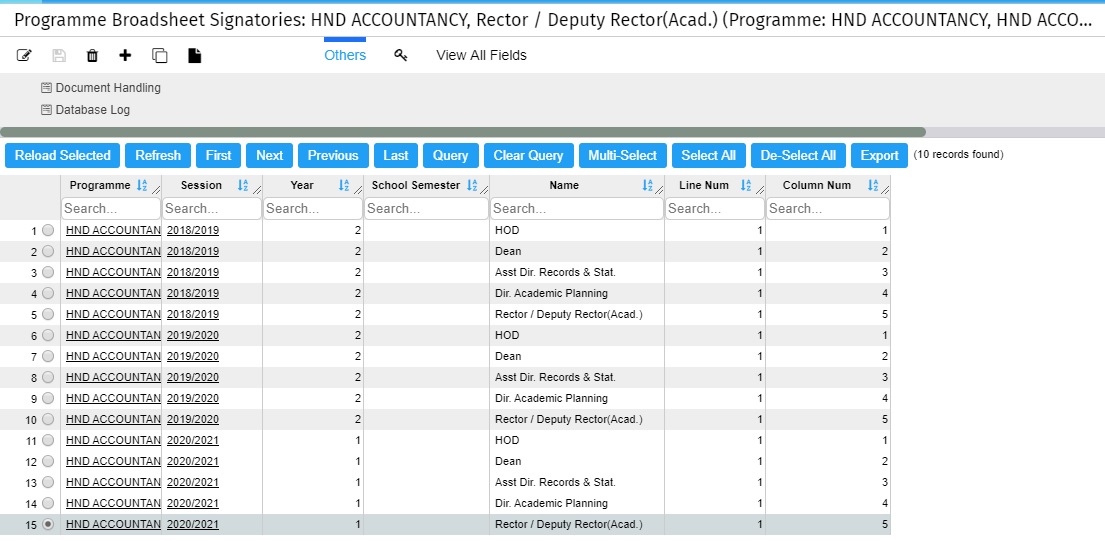Click School Semester search field
1105x541 pixels.
pos(426,209)
